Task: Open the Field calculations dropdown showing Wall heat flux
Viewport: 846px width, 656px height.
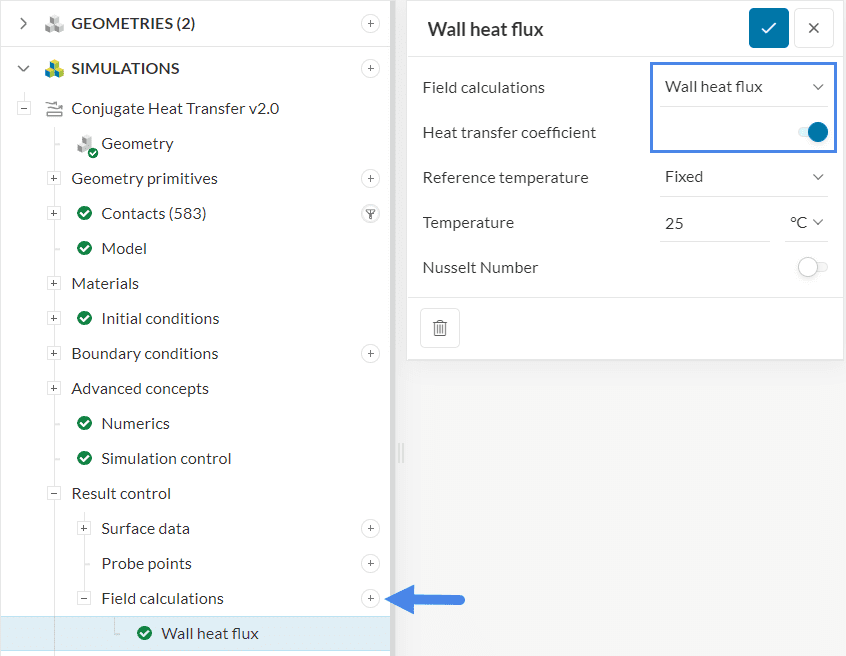Action: click(743, 87)
